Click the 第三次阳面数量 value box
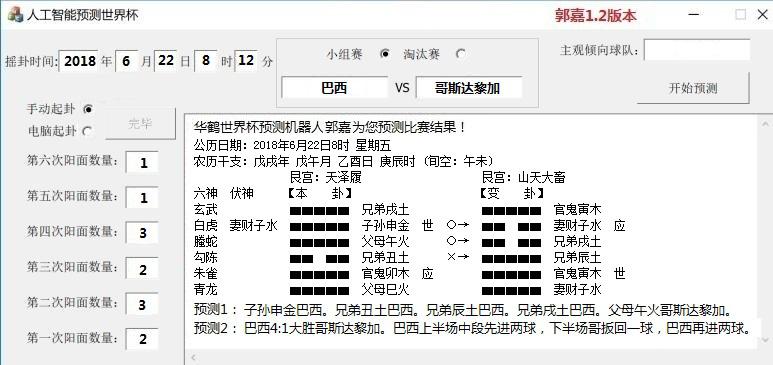 point(142,269)
